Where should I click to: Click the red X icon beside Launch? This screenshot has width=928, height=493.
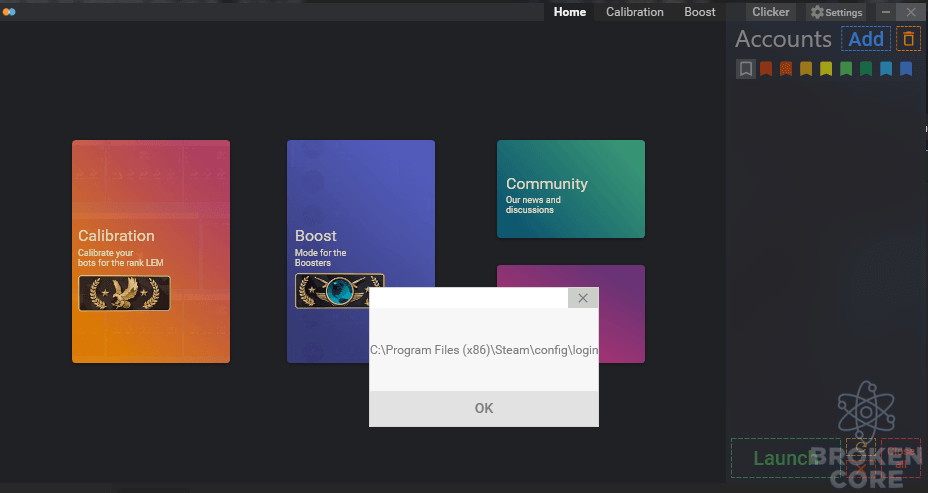pos(861,469)
